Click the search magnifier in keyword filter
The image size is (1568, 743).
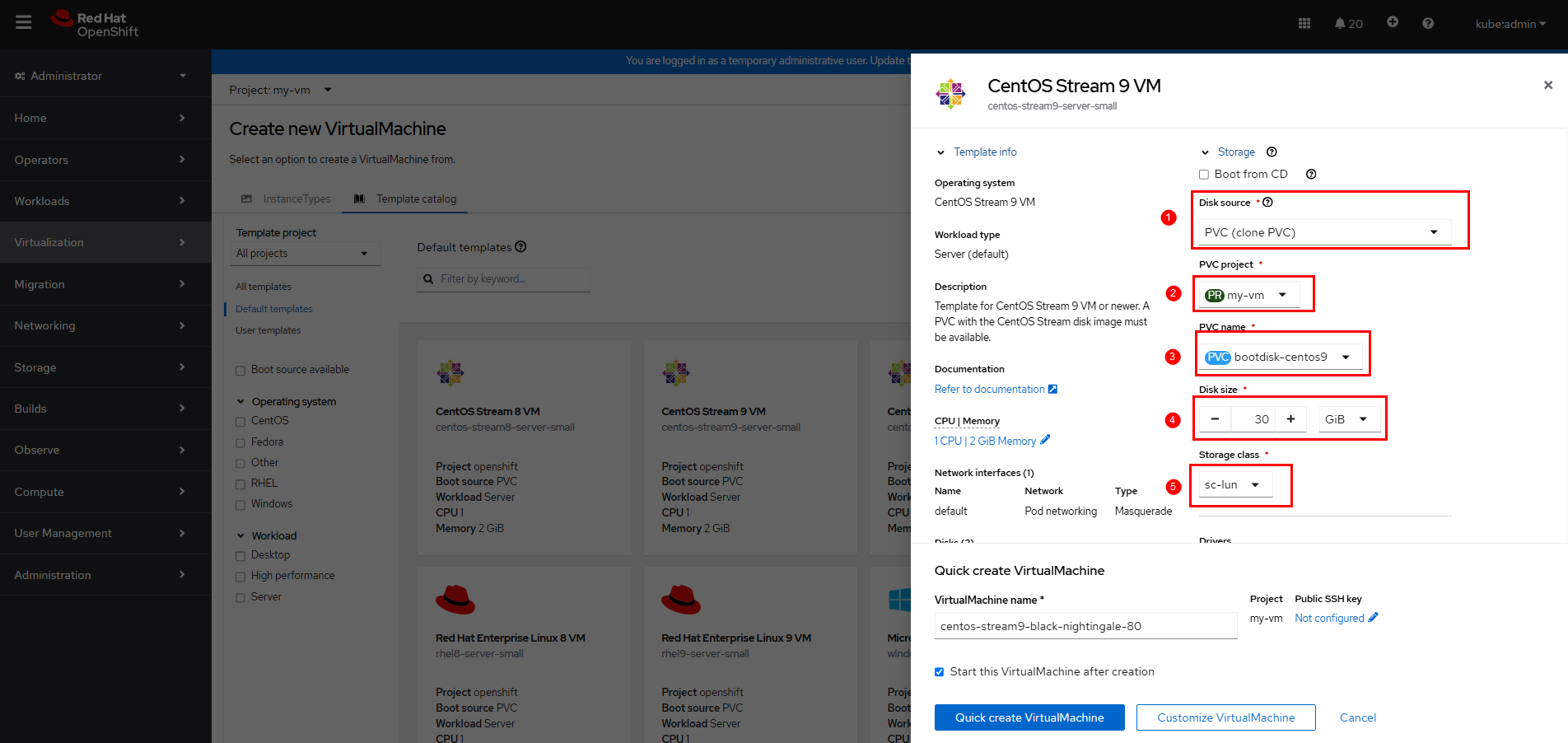coord(428,279)
